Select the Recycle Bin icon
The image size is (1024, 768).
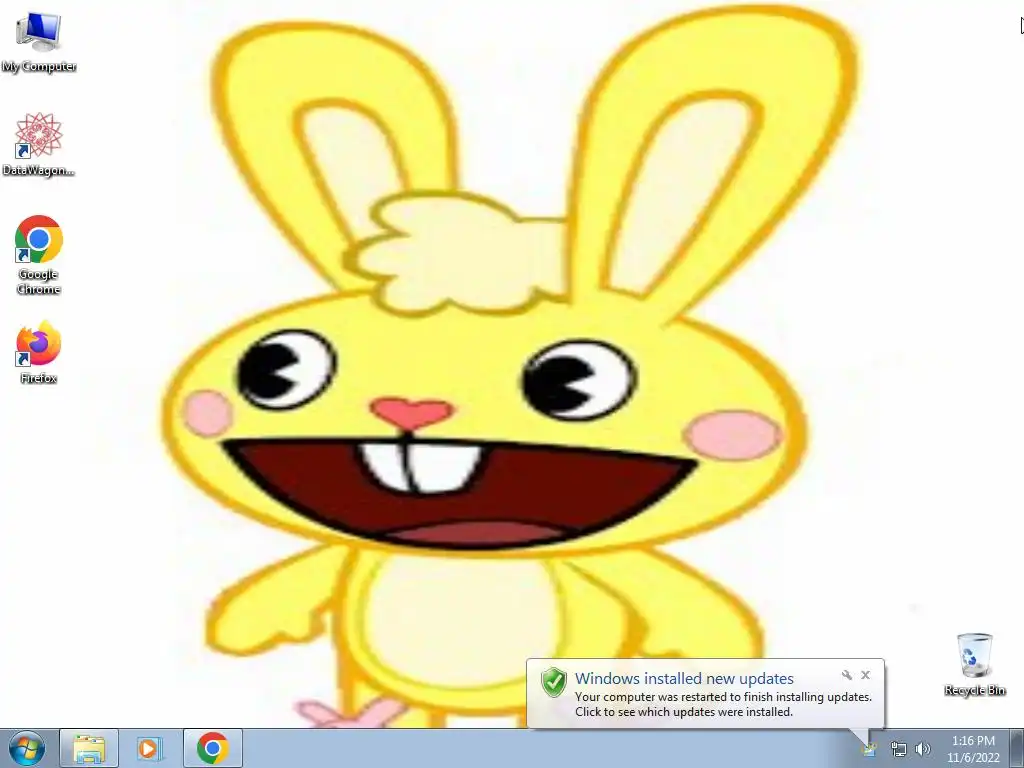(x=974, y=664)
